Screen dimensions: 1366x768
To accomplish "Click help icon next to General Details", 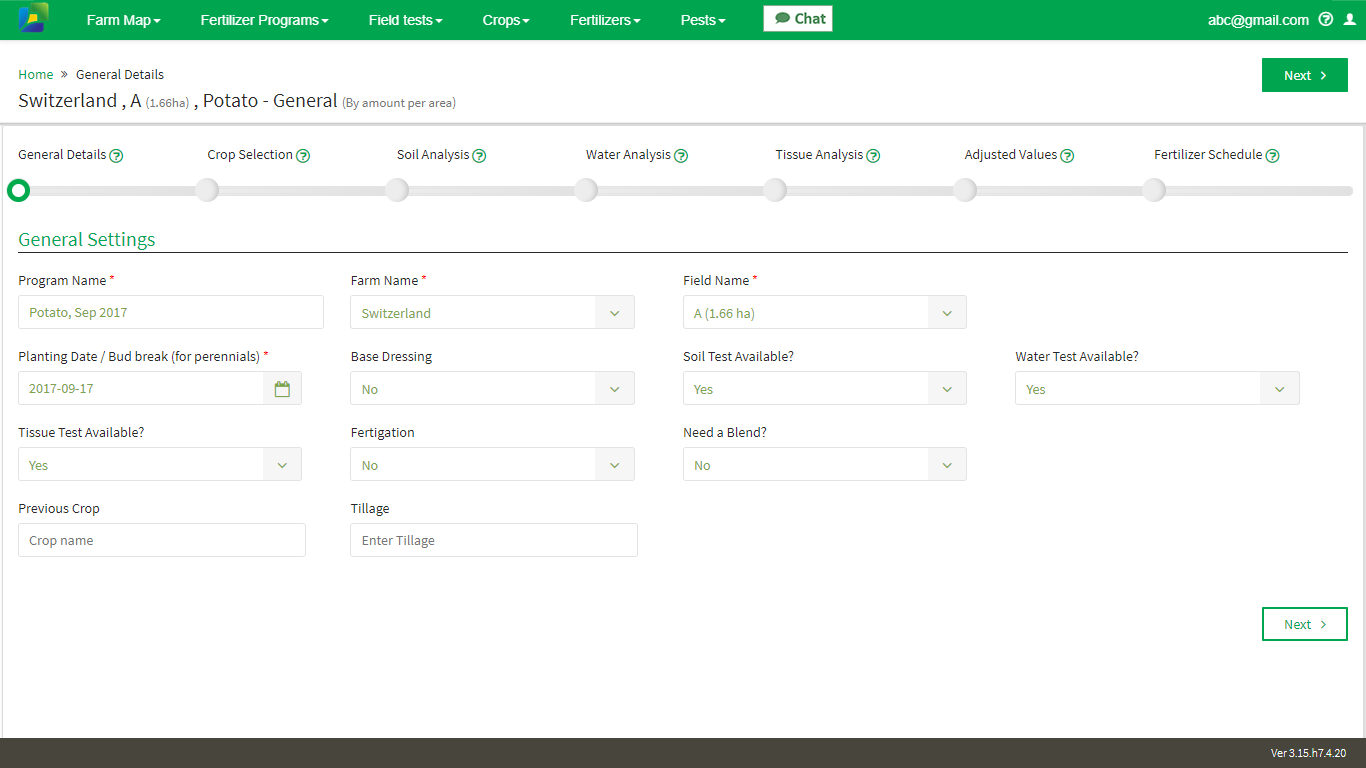I will [116, 156].
